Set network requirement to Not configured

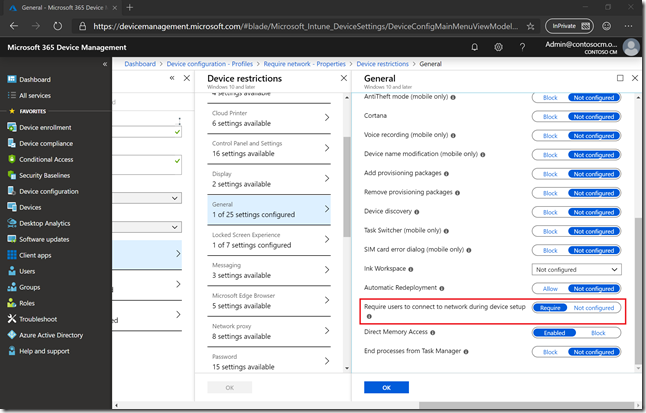pyautogui.click(x=593, y=308)
